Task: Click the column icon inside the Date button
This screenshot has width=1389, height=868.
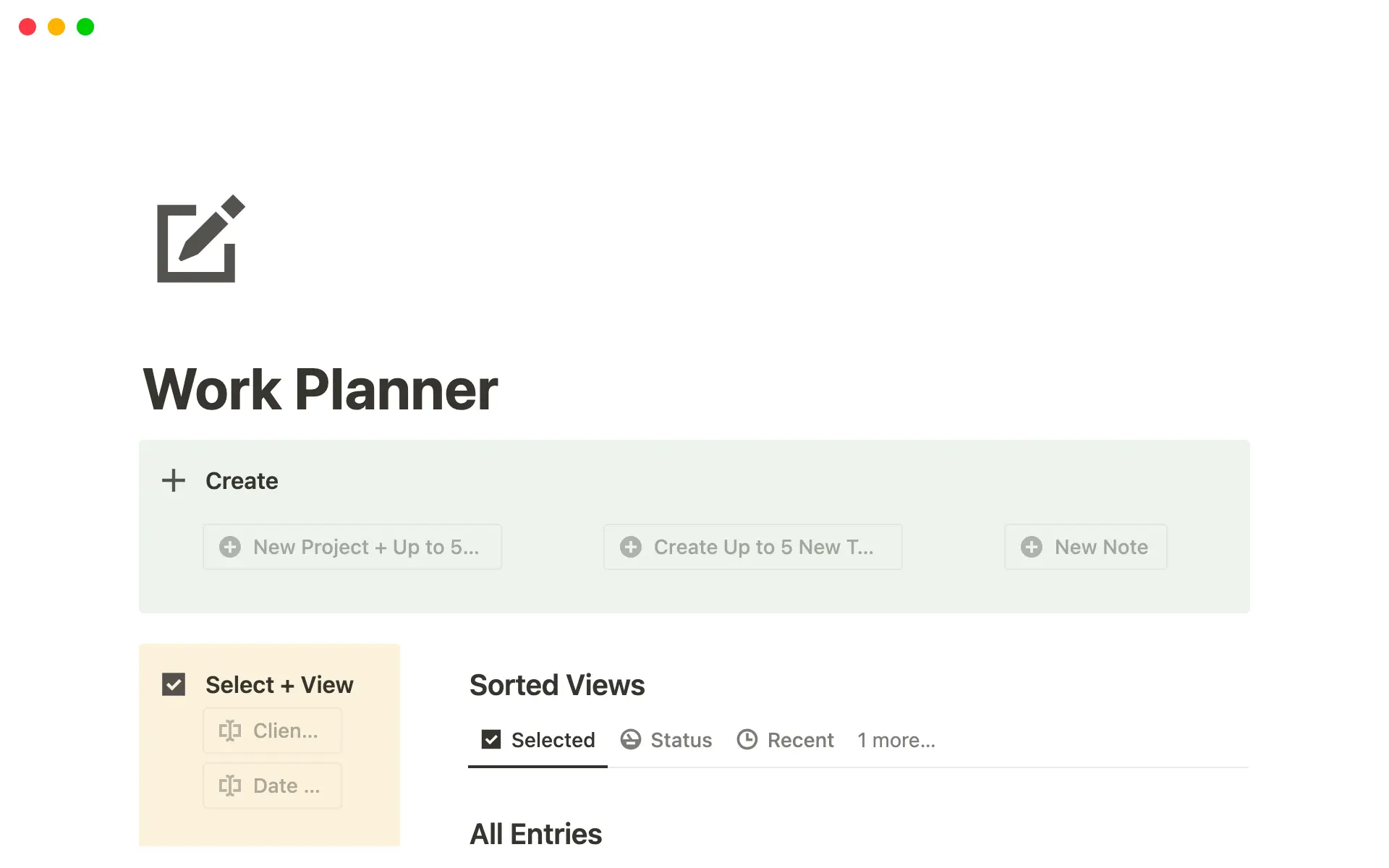Action: click(229, 786)
